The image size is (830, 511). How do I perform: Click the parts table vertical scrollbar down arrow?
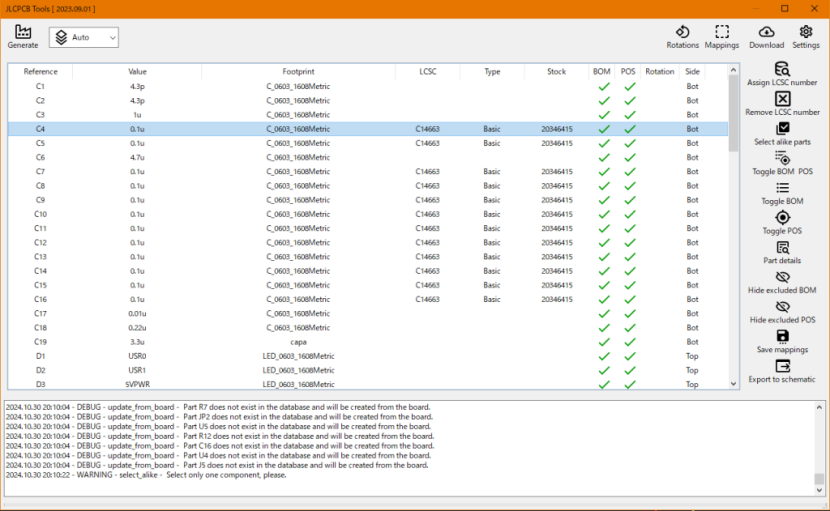[x=734, y=383]
